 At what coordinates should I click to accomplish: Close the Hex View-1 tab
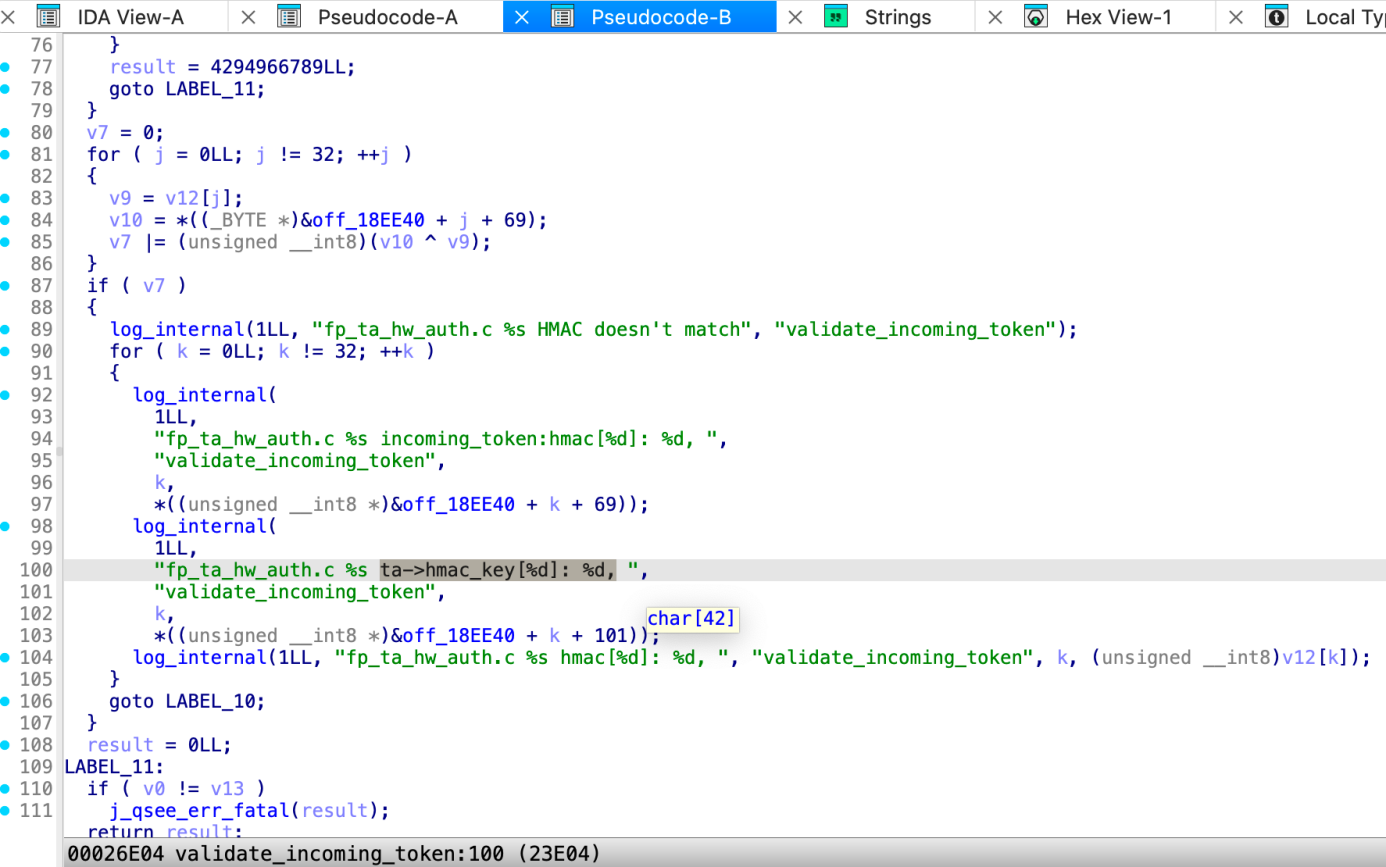(x=995, y=17)
